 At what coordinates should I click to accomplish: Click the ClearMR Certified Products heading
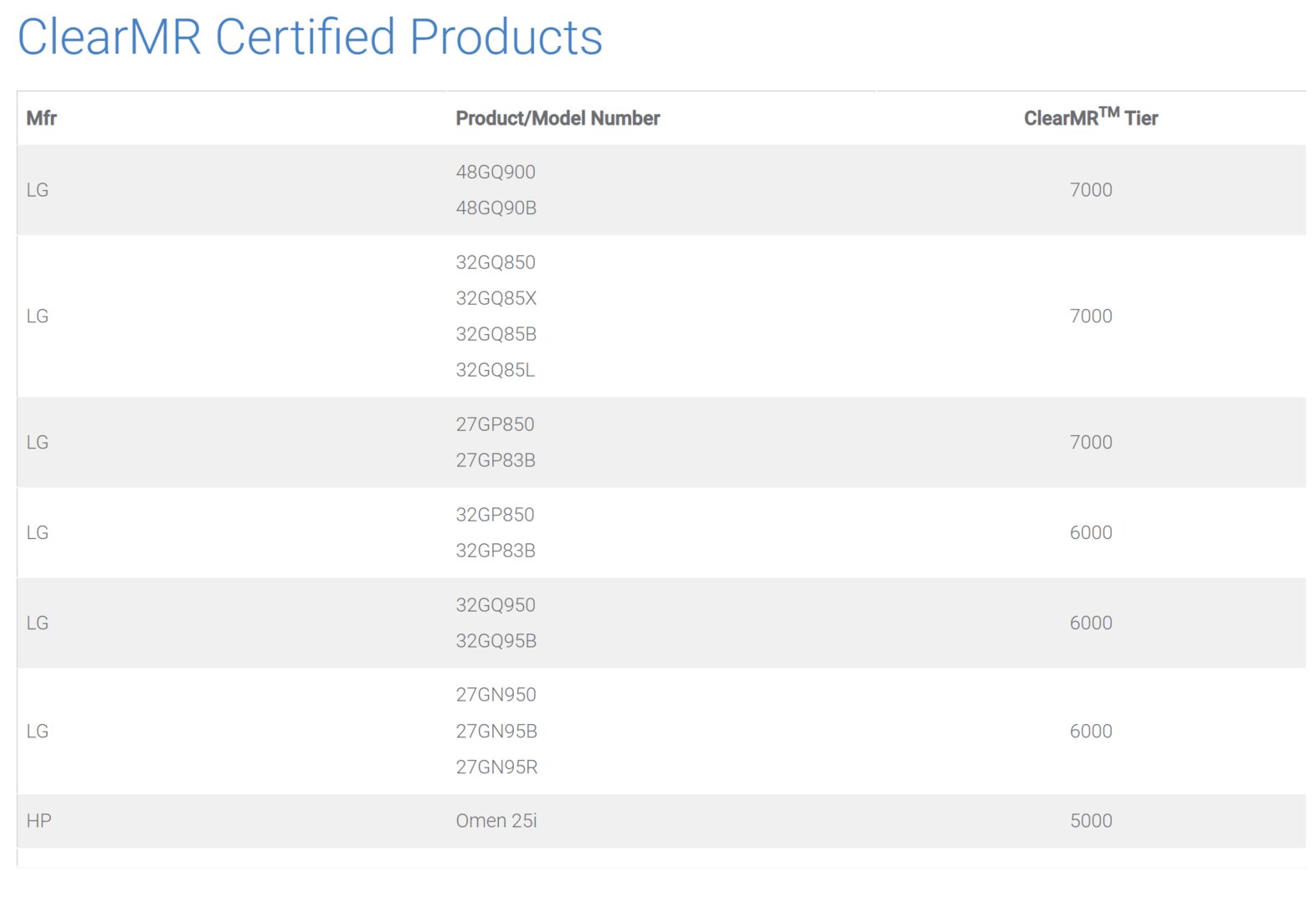(310, 37)
